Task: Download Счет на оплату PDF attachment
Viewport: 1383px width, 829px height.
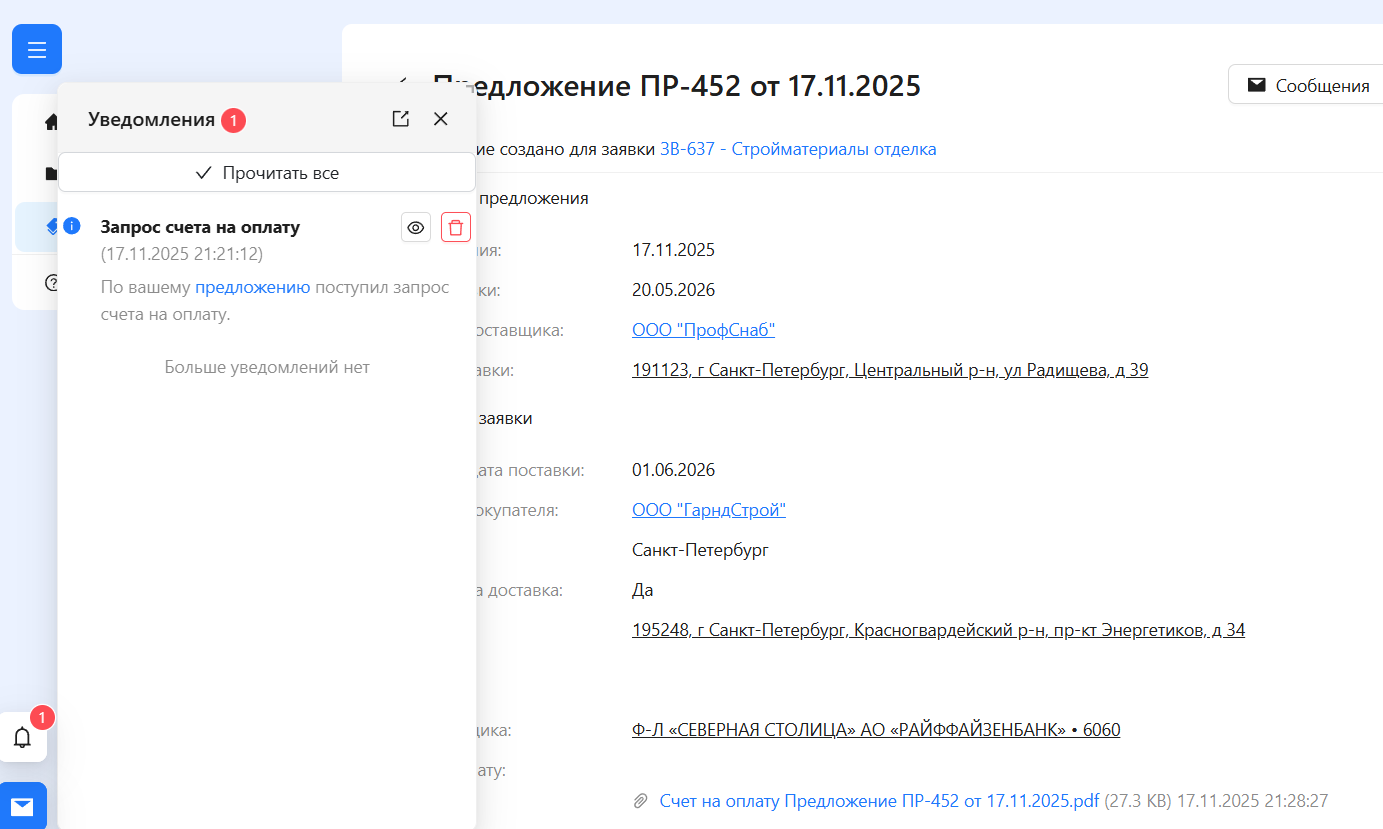Action: pos(879,801)
